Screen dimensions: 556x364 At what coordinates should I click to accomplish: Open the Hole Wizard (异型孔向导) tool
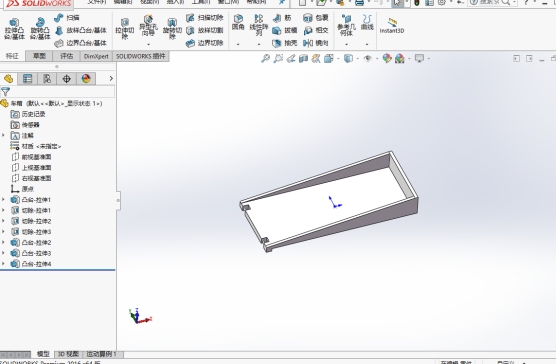(x=148, y=26)
